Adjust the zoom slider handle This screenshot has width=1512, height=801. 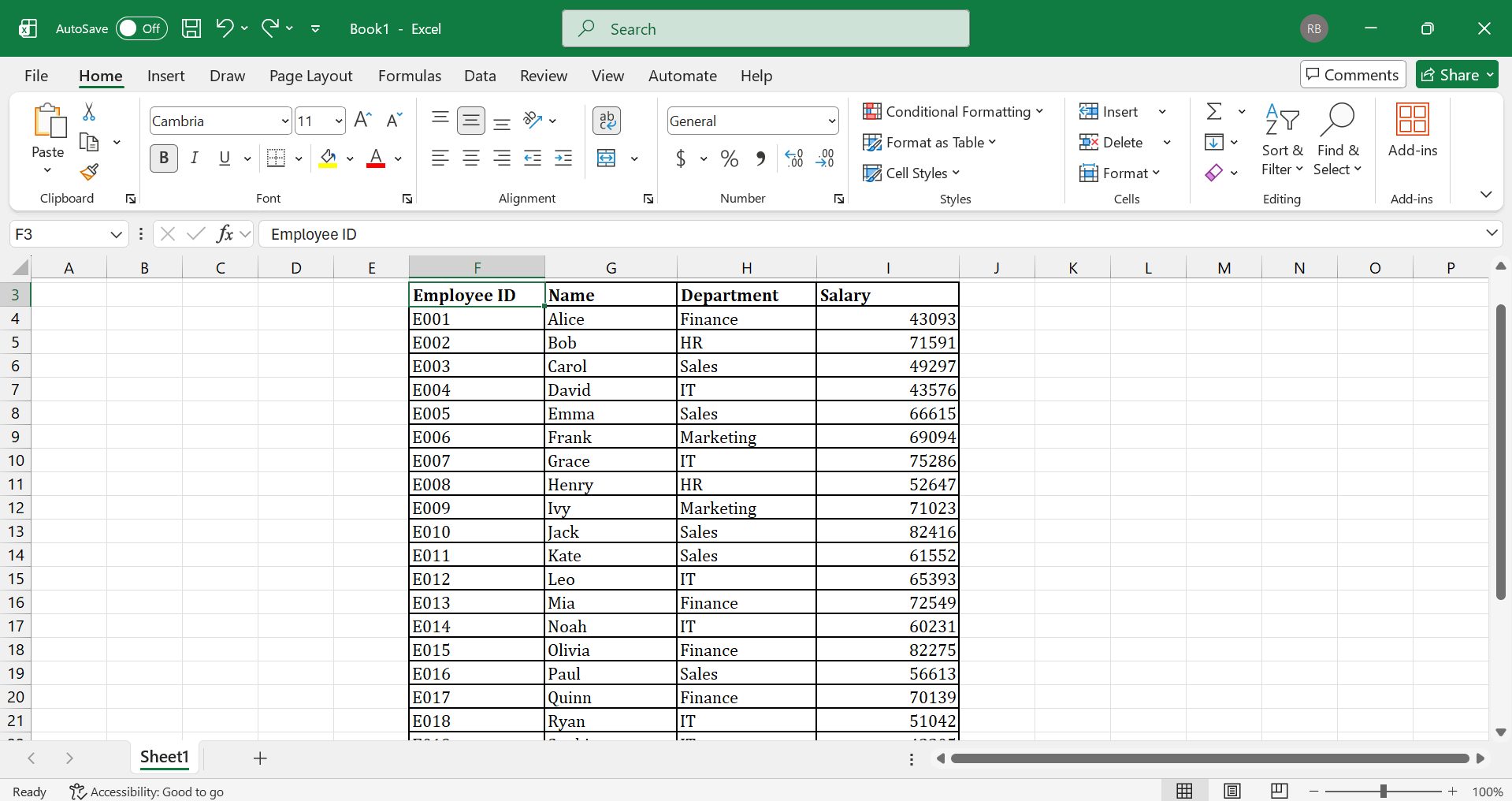pyautogui.click(x=1383, y=791)
